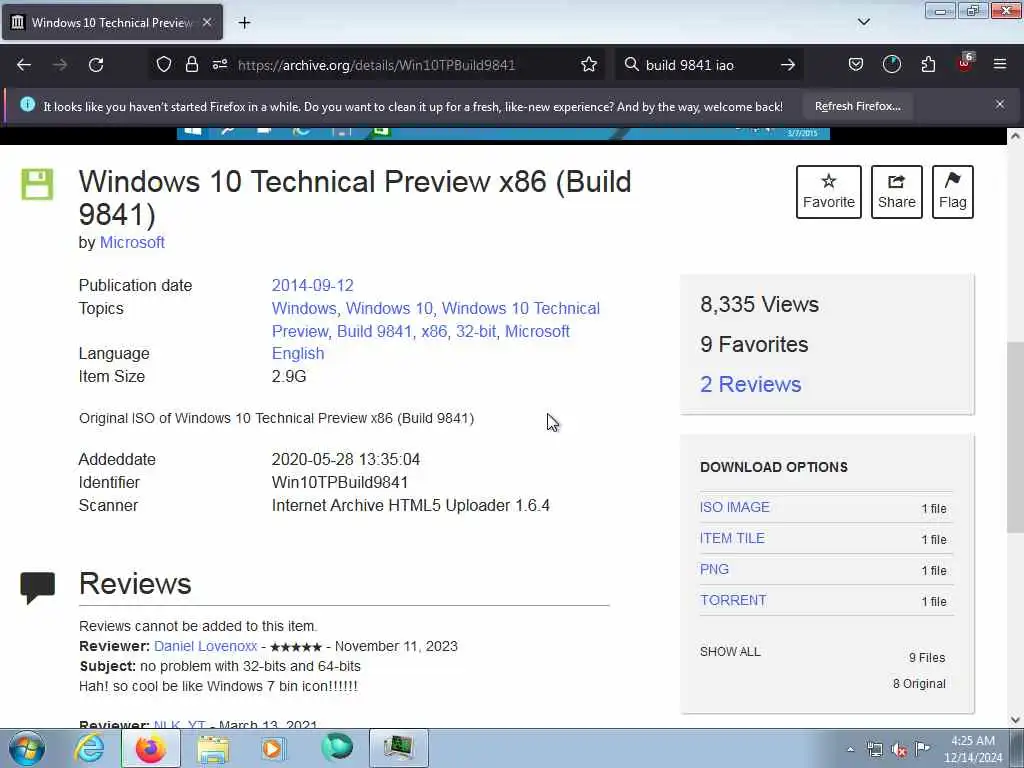Image resolution: width=1024 pixels, height=768 pixels.
Task: Open the Action Center flag tray icon
Action: [923, 748]
